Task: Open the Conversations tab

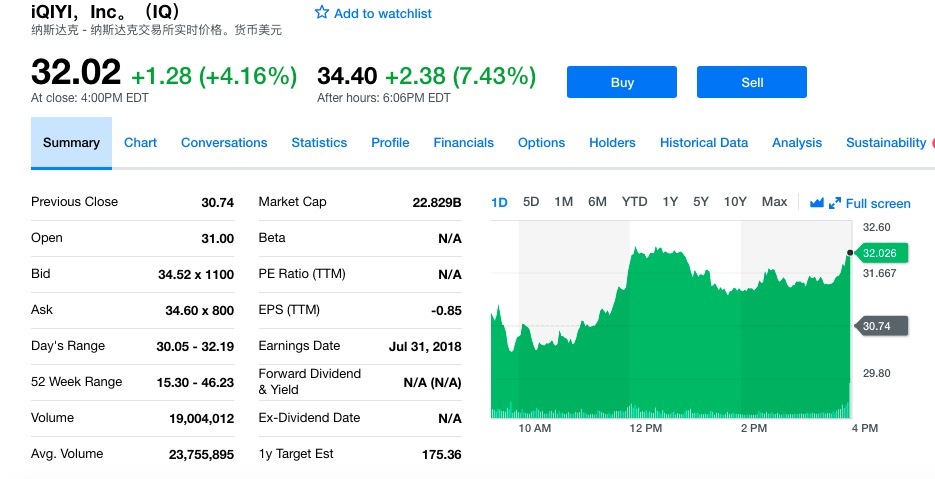Action: point(224,143)
